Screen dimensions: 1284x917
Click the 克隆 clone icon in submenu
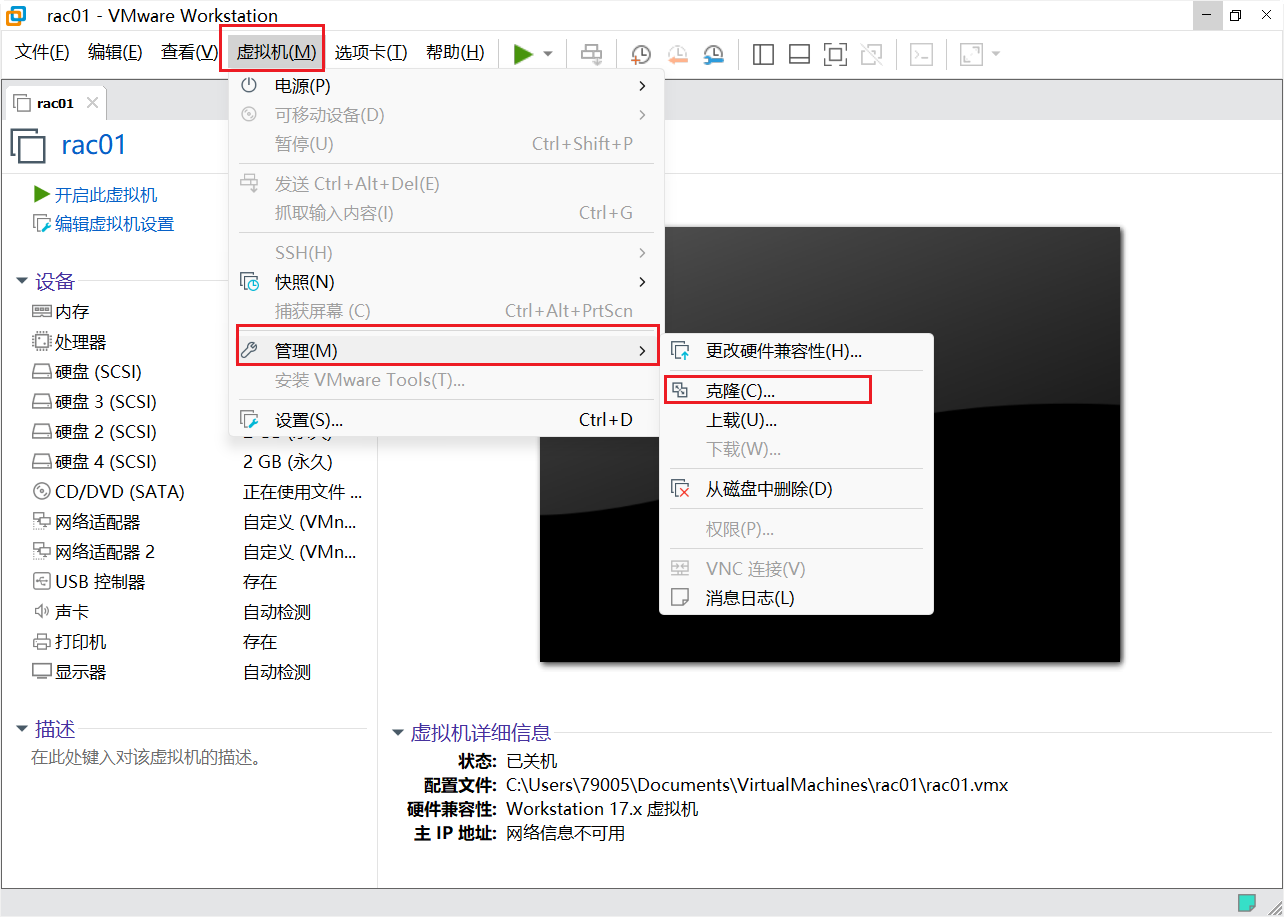click(680, 390)
